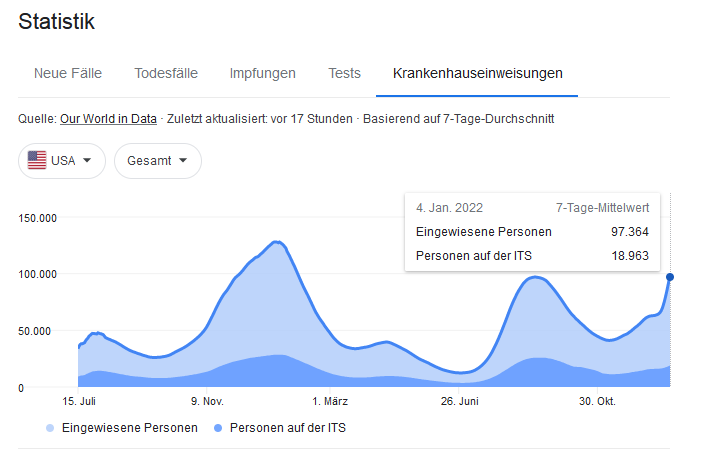
Task: Click the light blue legend dot for Eingewiesene Personen
Action: click(51, 428)
